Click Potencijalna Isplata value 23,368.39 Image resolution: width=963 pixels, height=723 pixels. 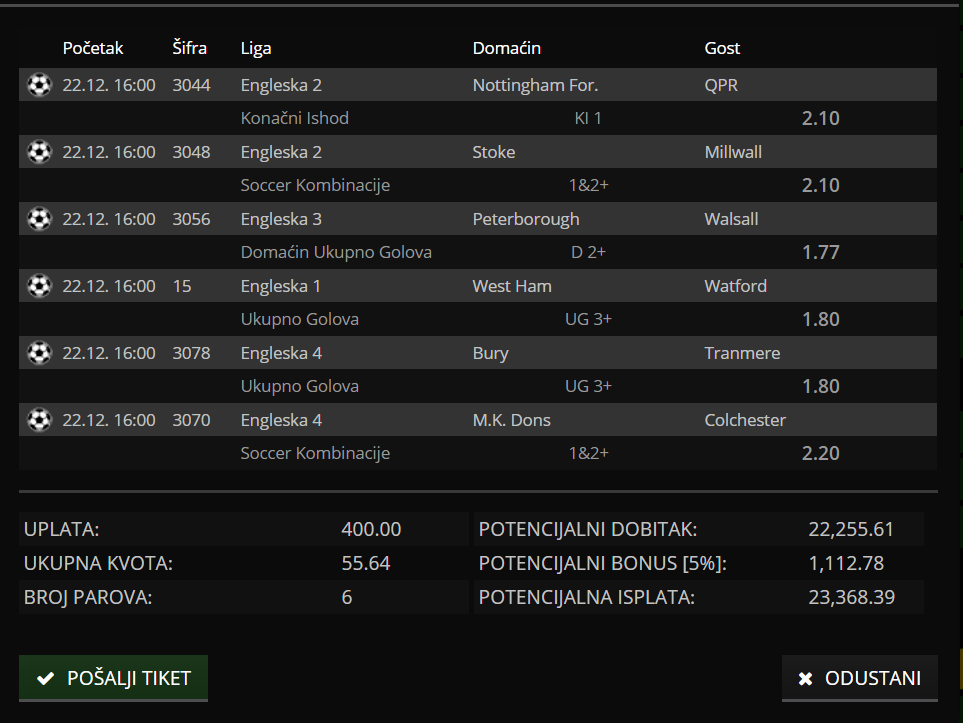tap(851, 596)
